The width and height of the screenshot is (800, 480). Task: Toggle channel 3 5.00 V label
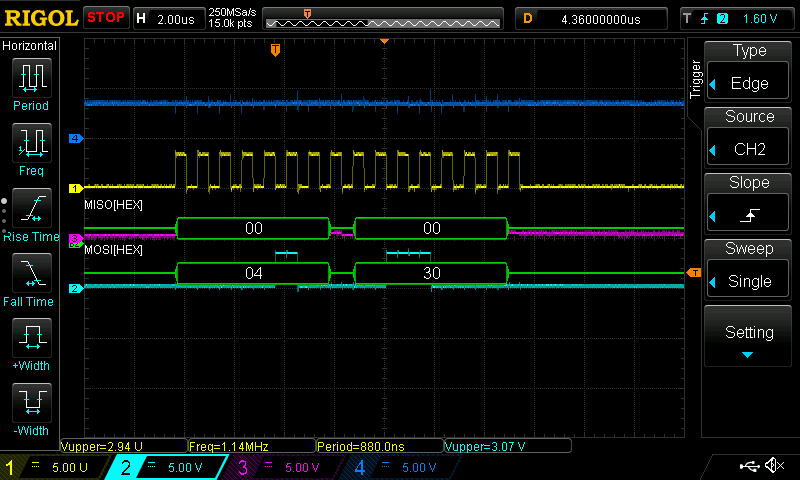click(284, 467)
